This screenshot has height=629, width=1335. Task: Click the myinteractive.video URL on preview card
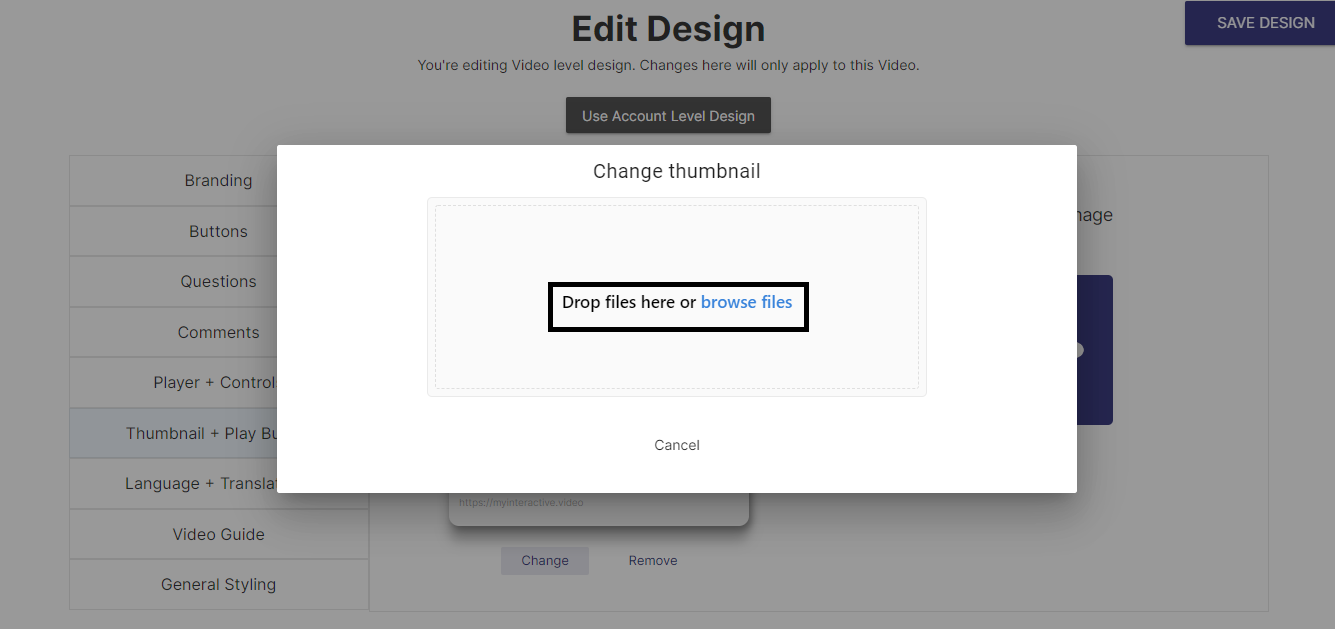(x=521, y=503)
